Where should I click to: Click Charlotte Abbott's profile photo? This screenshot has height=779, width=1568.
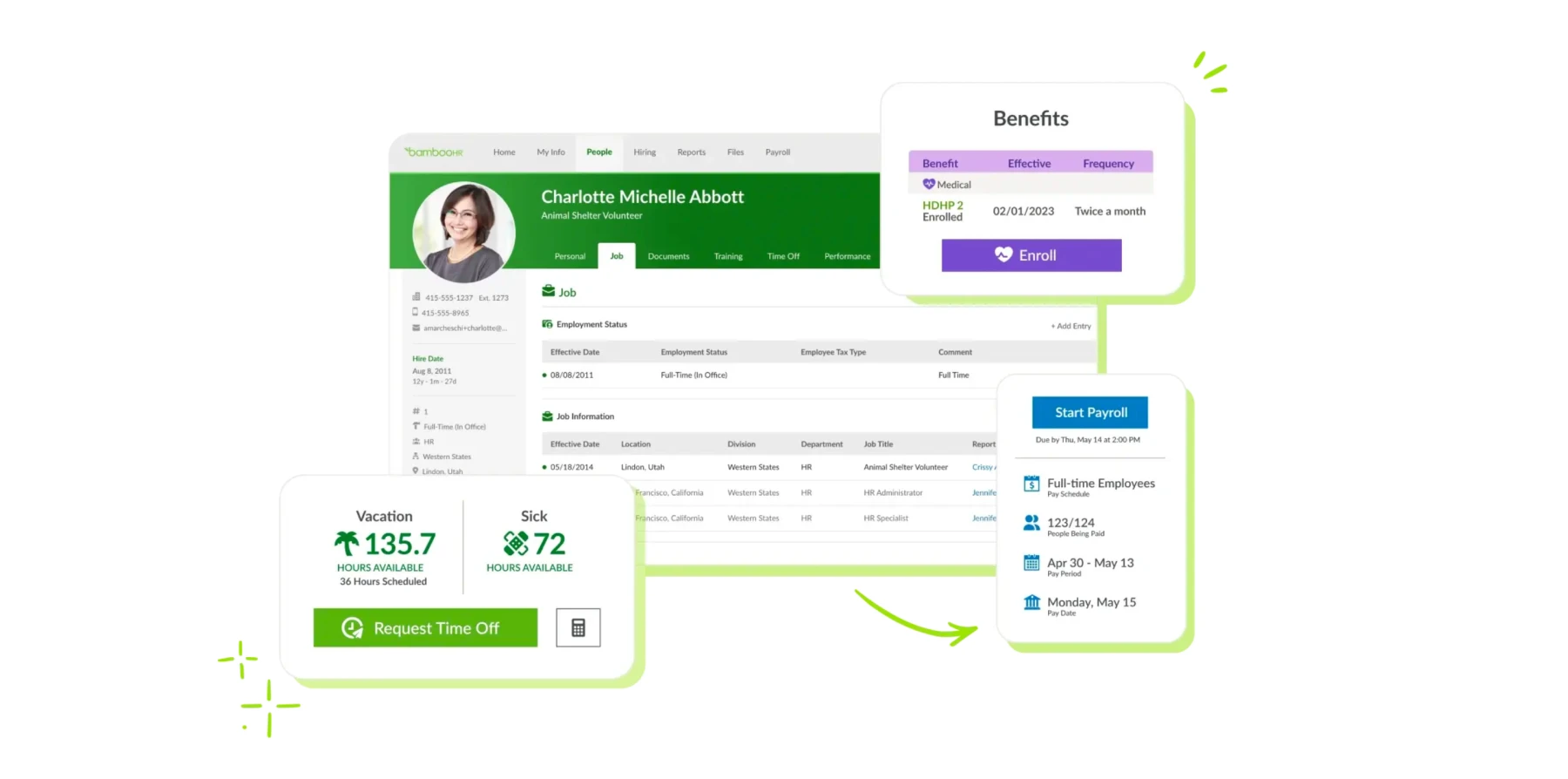463,232
